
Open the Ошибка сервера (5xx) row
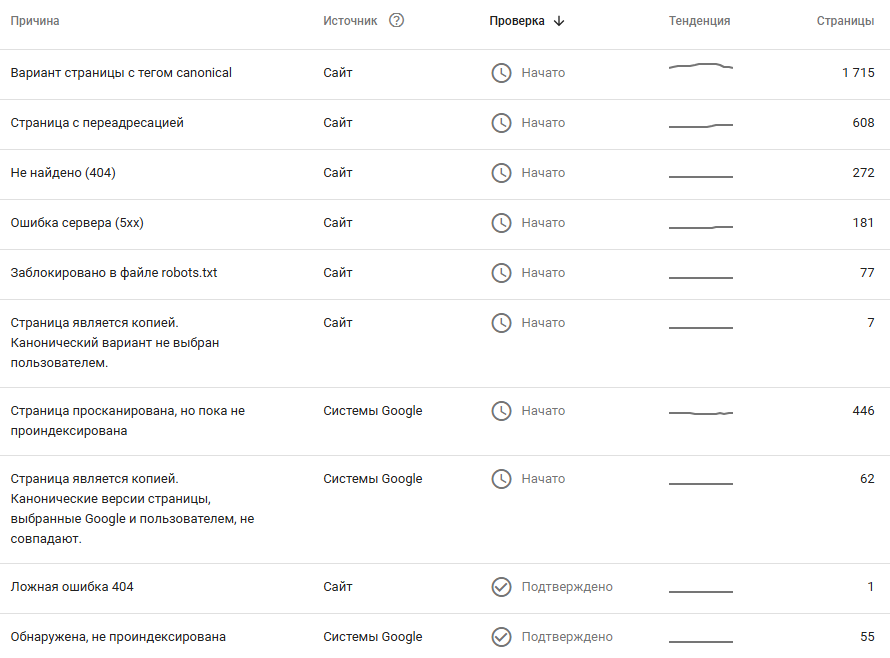[x=77, y=223]
